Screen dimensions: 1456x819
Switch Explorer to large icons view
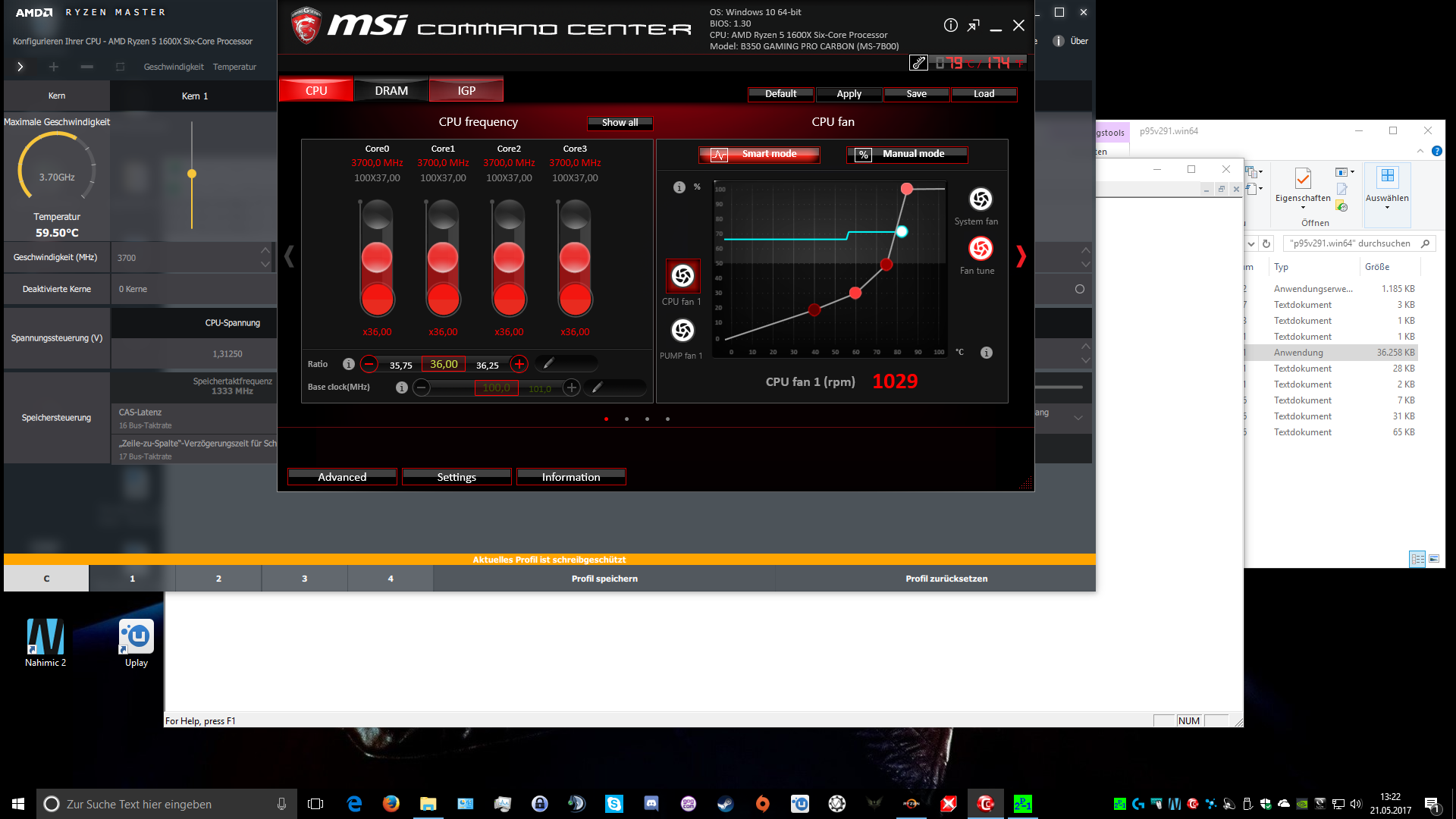pos(1434,559)
